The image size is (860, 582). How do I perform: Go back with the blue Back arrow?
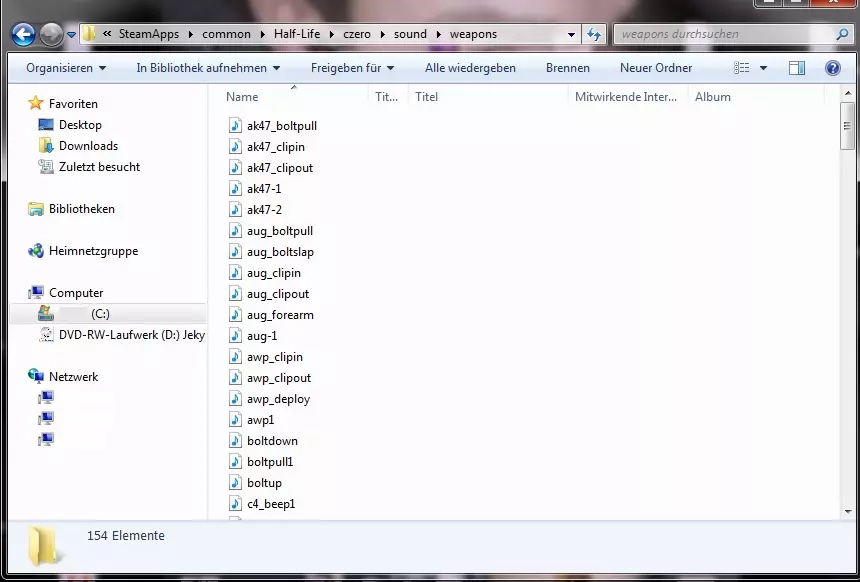(x=23, y=34)
